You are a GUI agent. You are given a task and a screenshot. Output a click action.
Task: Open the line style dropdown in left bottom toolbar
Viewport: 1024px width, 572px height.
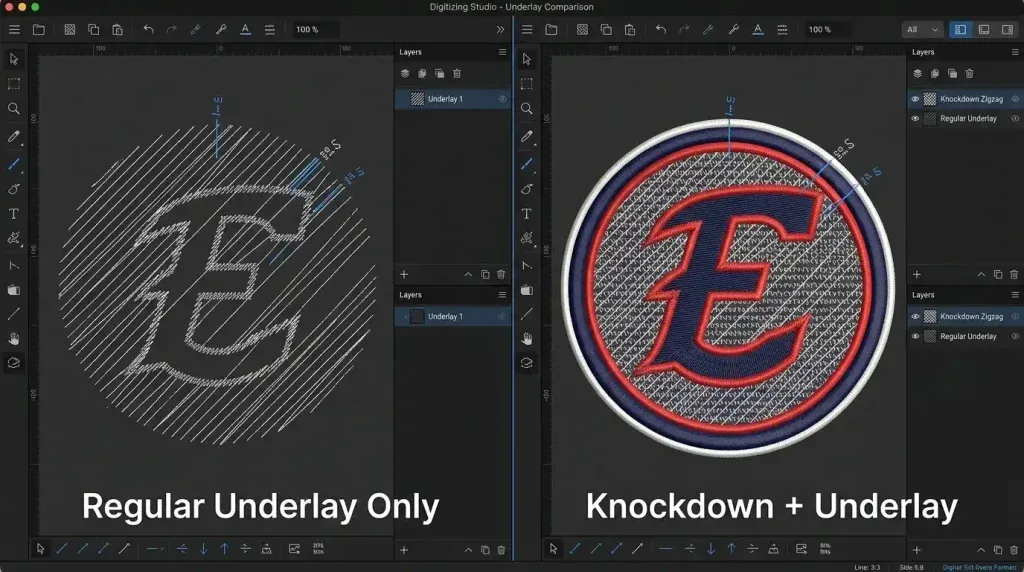tap(155, 549)
